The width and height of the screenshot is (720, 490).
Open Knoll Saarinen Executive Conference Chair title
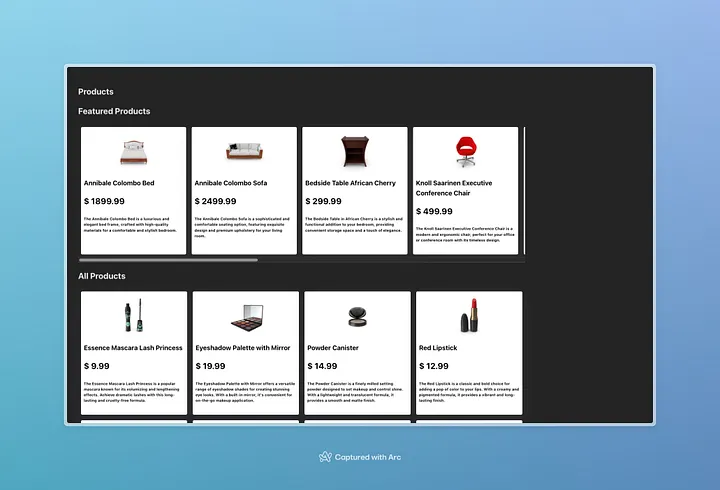pyautogui.click(x=454, y=188)
